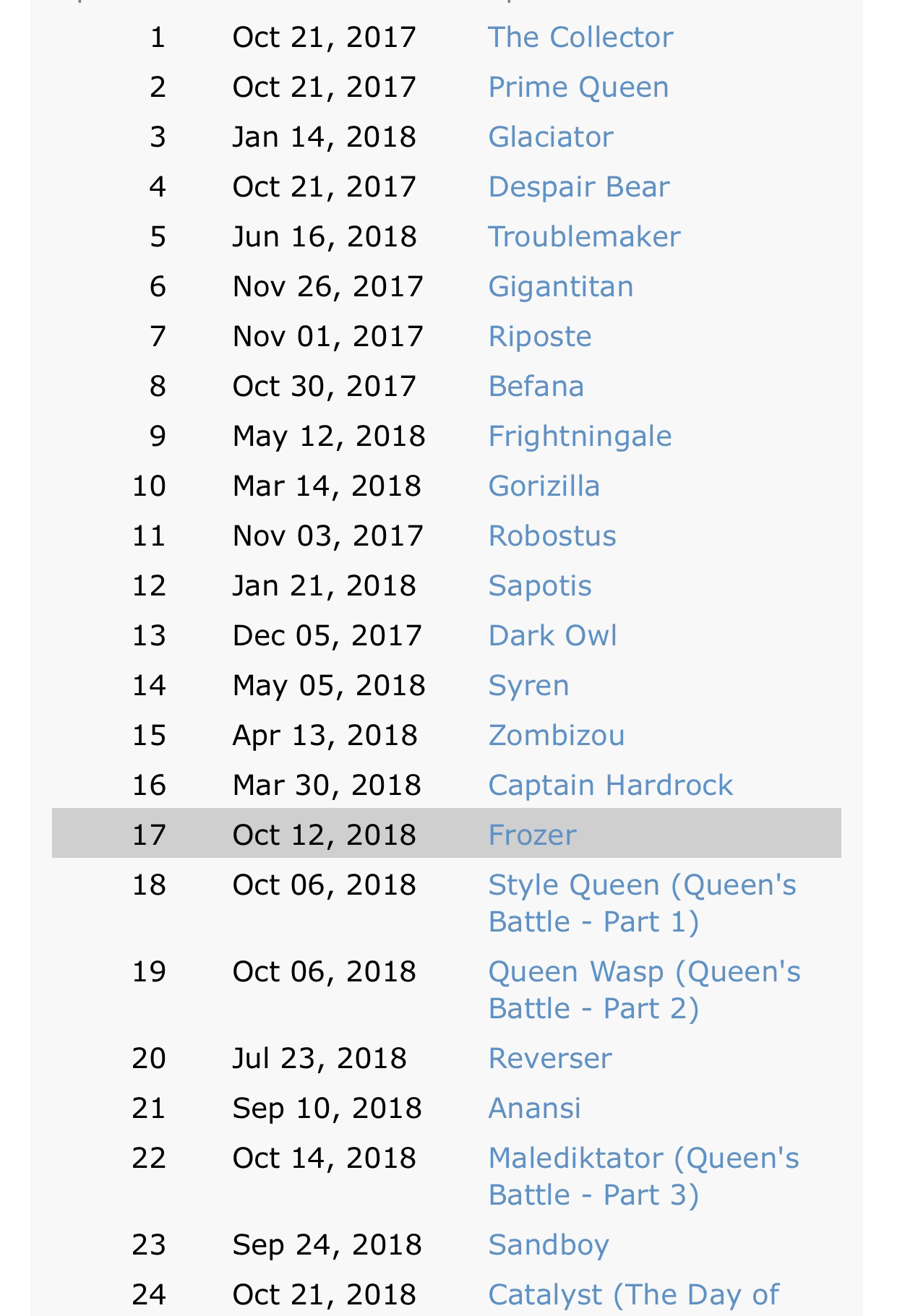Open Style Queen (Queen's Battle - Part 1)

(x=642, y=885)
